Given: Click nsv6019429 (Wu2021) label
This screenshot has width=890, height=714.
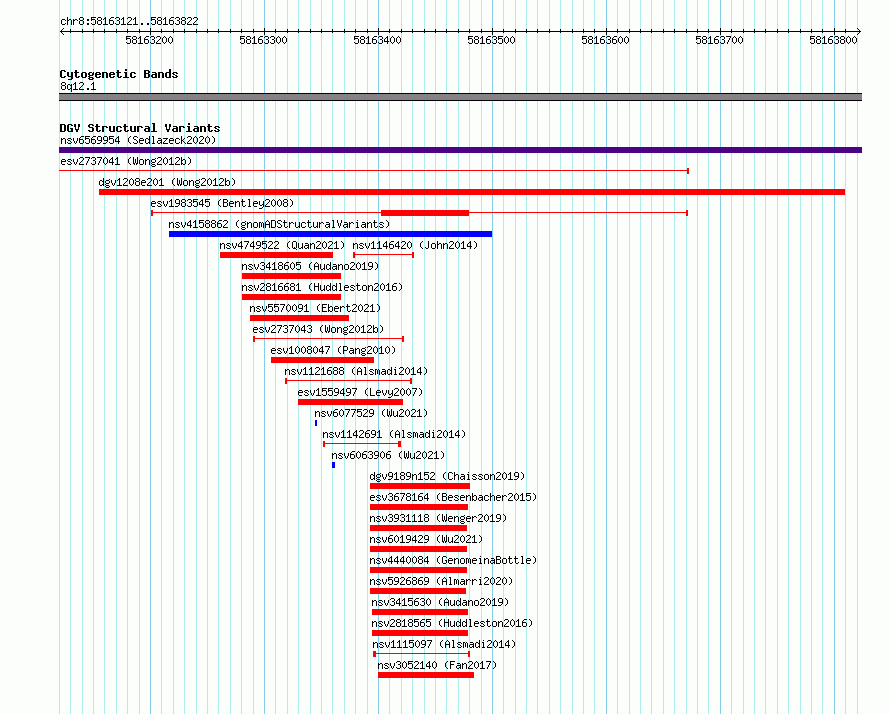Looking at the screenshot, I should click(x=426, y=539).
